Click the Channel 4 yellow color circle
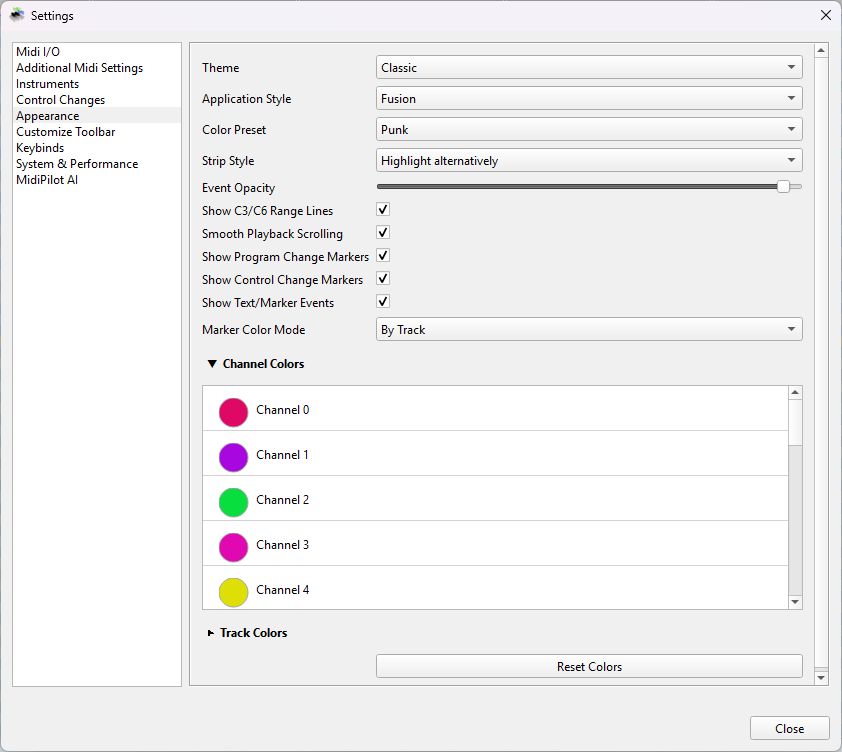Screen dimensions: 842x752 [x=233, y=592]
